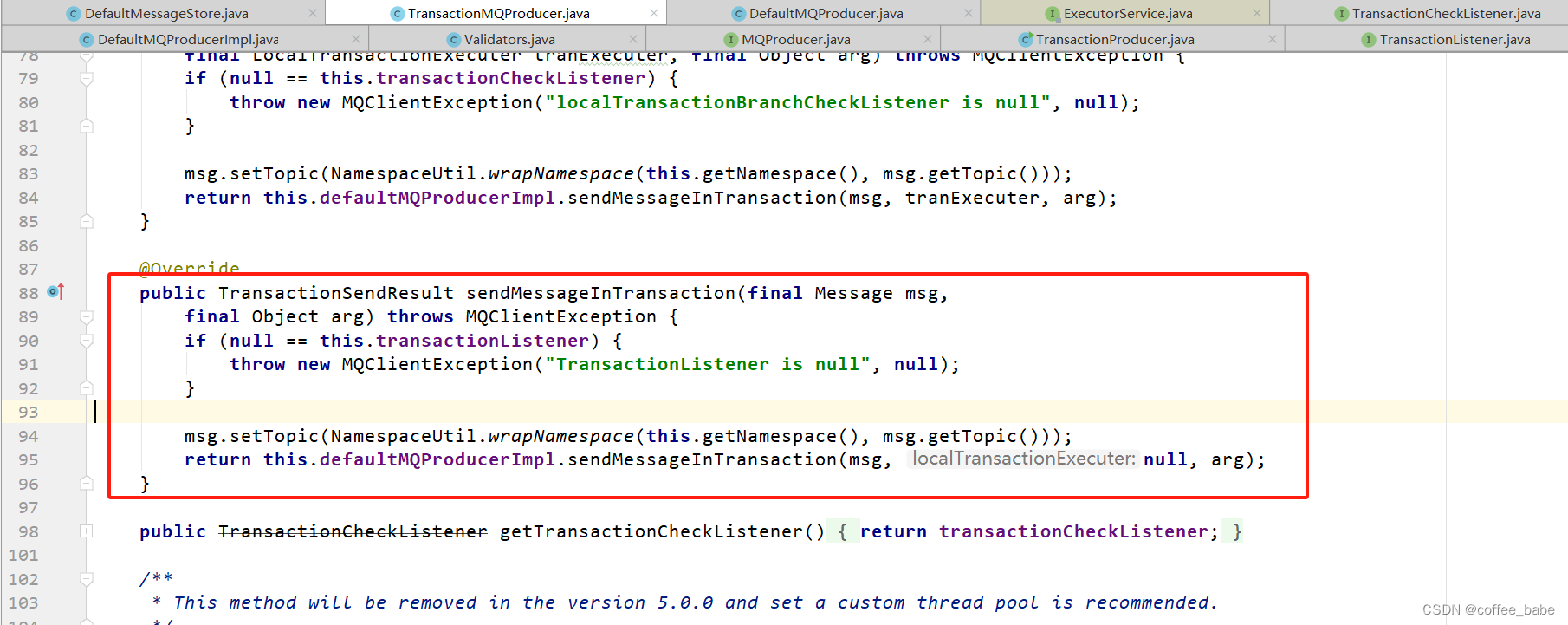Expand folded method at line 98
This screenshot has width=1568, height=625.
pyautogui.click(x=87, y=531)
